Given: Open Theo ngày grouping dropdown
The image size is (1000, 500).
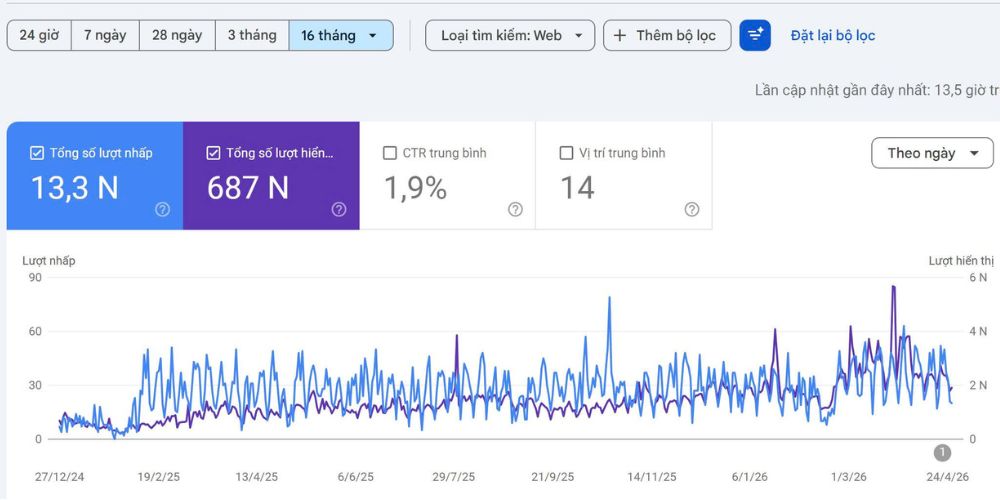Looking at the screenshot, I should tap(932, 153).
